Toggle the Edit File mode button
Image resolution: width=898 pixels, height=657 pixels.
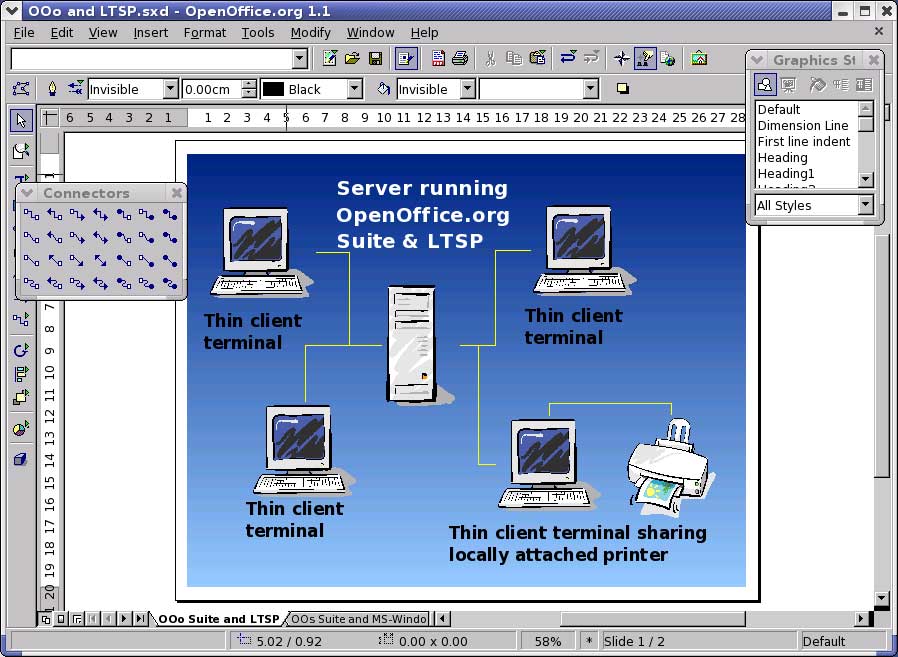pyautogui.click(x=405, y=59)
